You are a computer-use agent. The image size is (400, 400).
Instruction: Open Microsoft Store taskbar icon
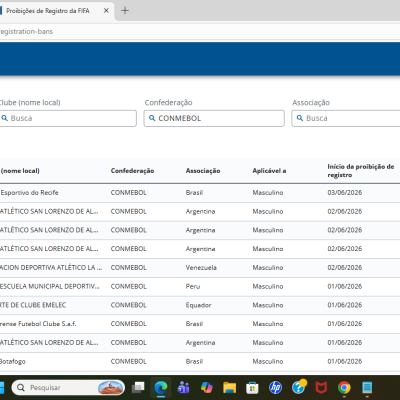pyautogui.click(x=252, y=388)
